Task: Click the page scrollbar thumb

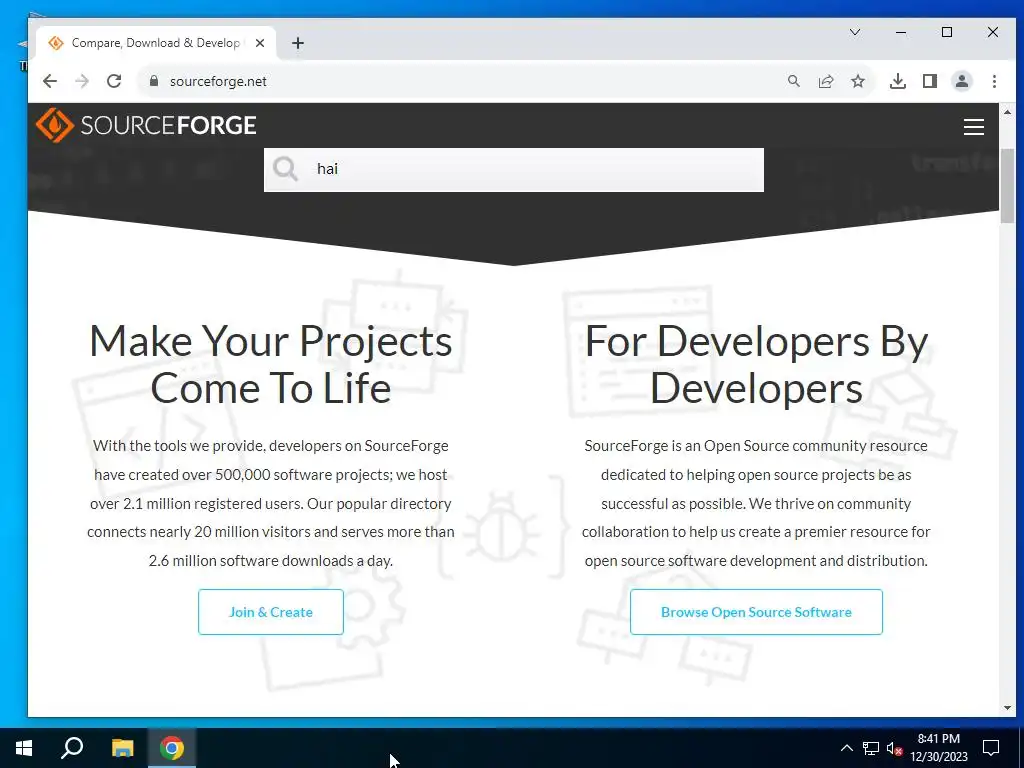Action: coord(1008,186)
